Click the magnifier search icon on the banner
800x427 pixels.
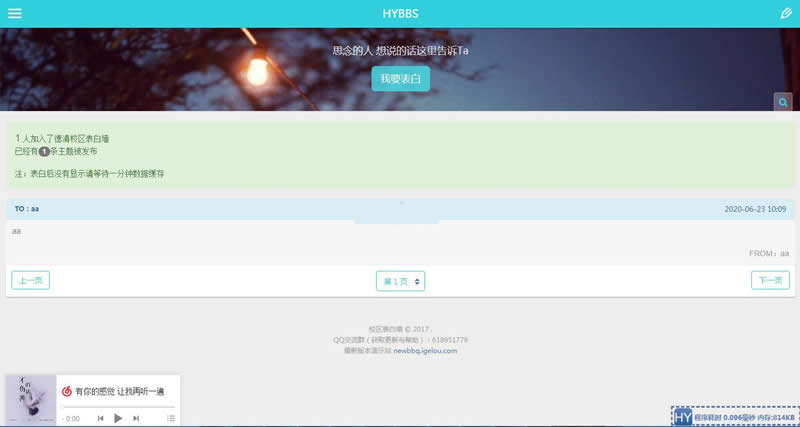pyautogui.click(x=783, y=102)
